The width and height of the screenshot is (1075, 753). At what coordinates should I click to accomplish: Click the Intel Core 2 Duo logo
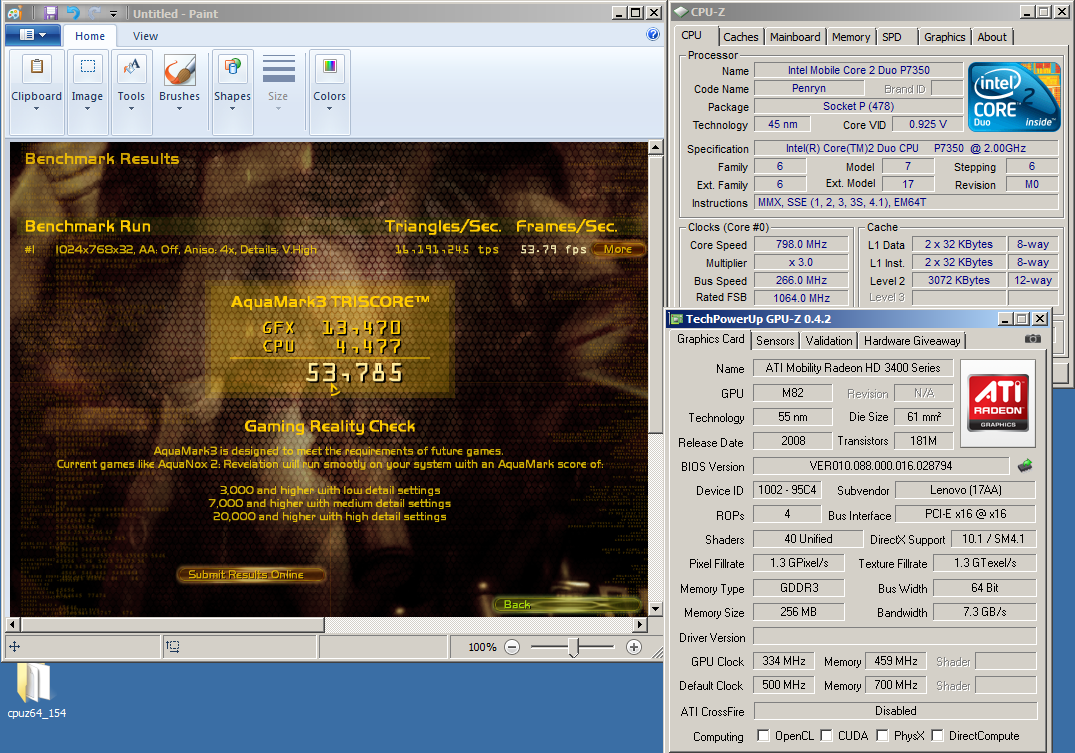(1014, 97)
